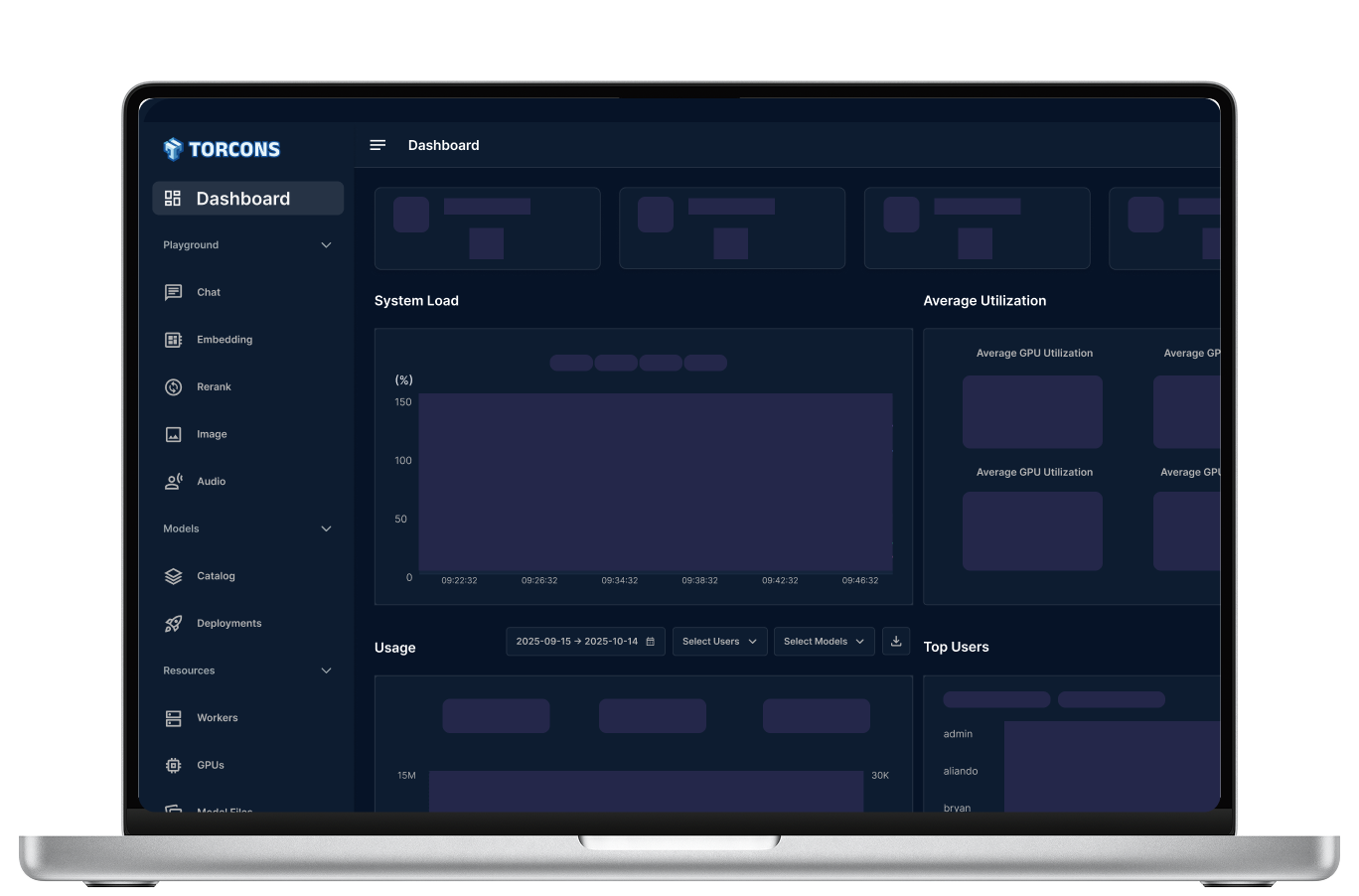Image resolution: width=1359 pixels, height=896 pixels.
Task: Collapse the Playground section
Action: pos(326,244)
